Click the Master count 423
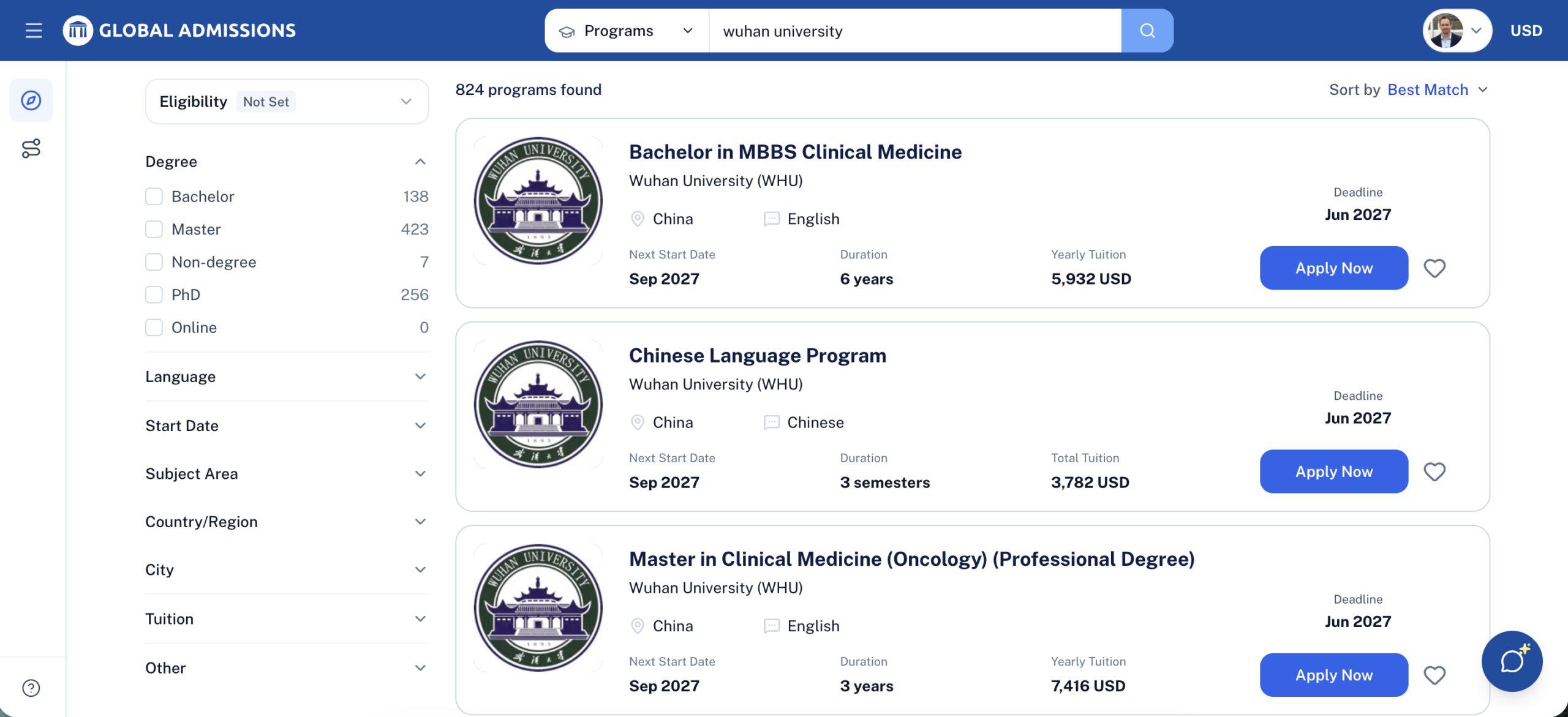Image resolution: width=1568 pixels, height=717 pixels. tap(414, 230)
